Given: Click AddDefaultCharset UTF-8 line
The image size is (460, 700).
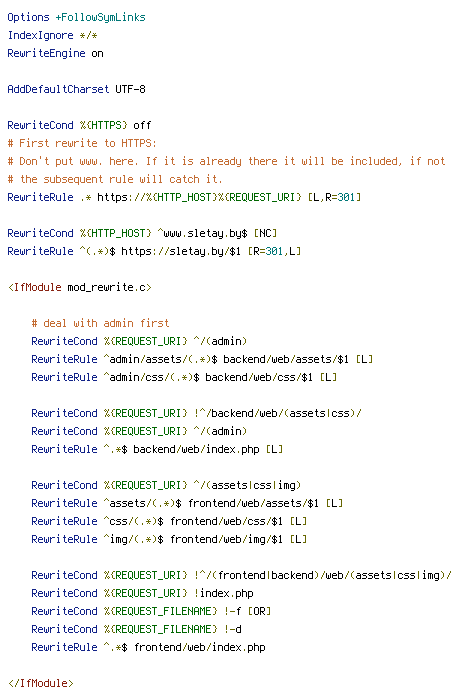Looking at the screenshot, I should (76, 89).
